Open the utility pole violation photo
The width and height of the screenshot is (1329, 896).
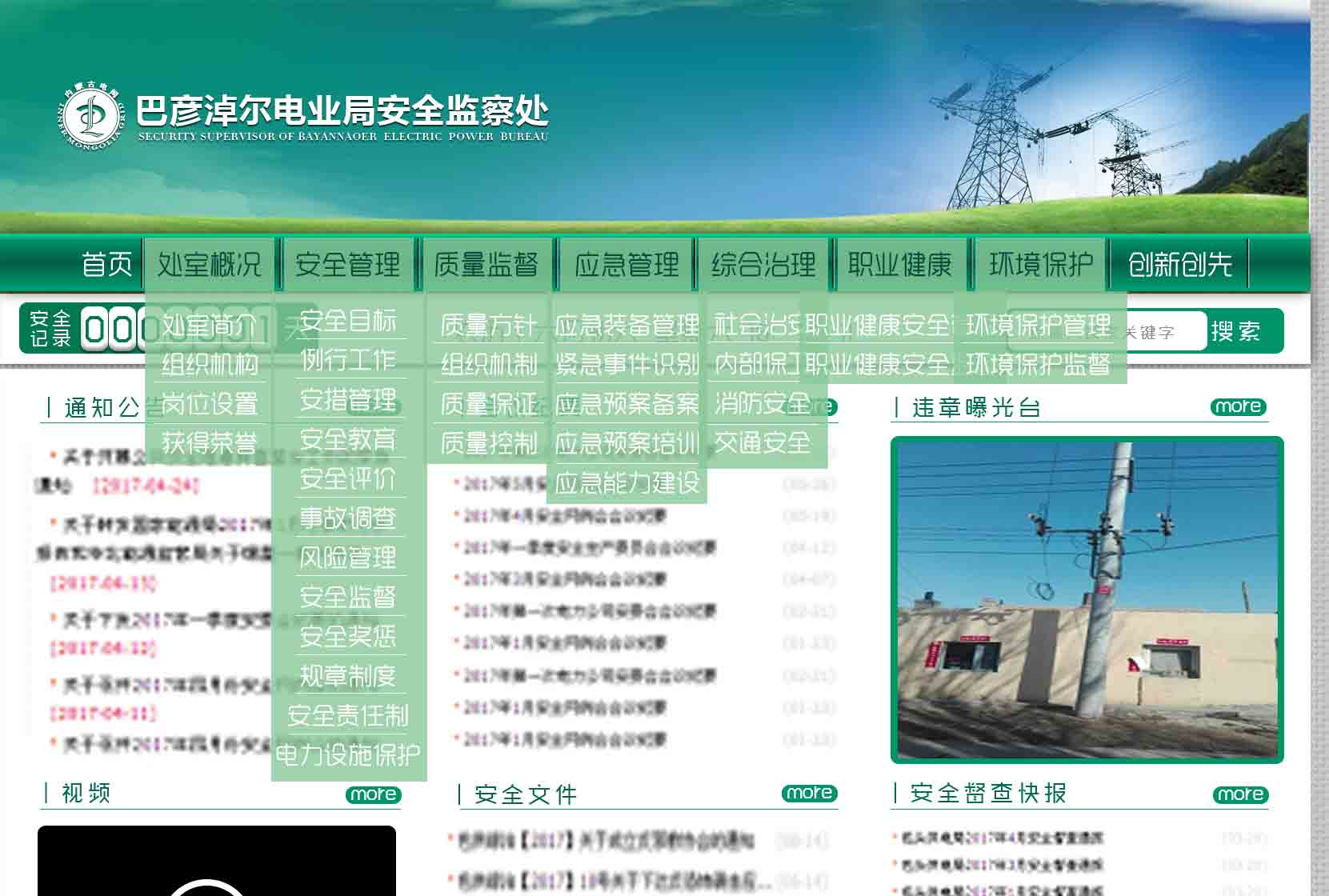coord(1087,599)
